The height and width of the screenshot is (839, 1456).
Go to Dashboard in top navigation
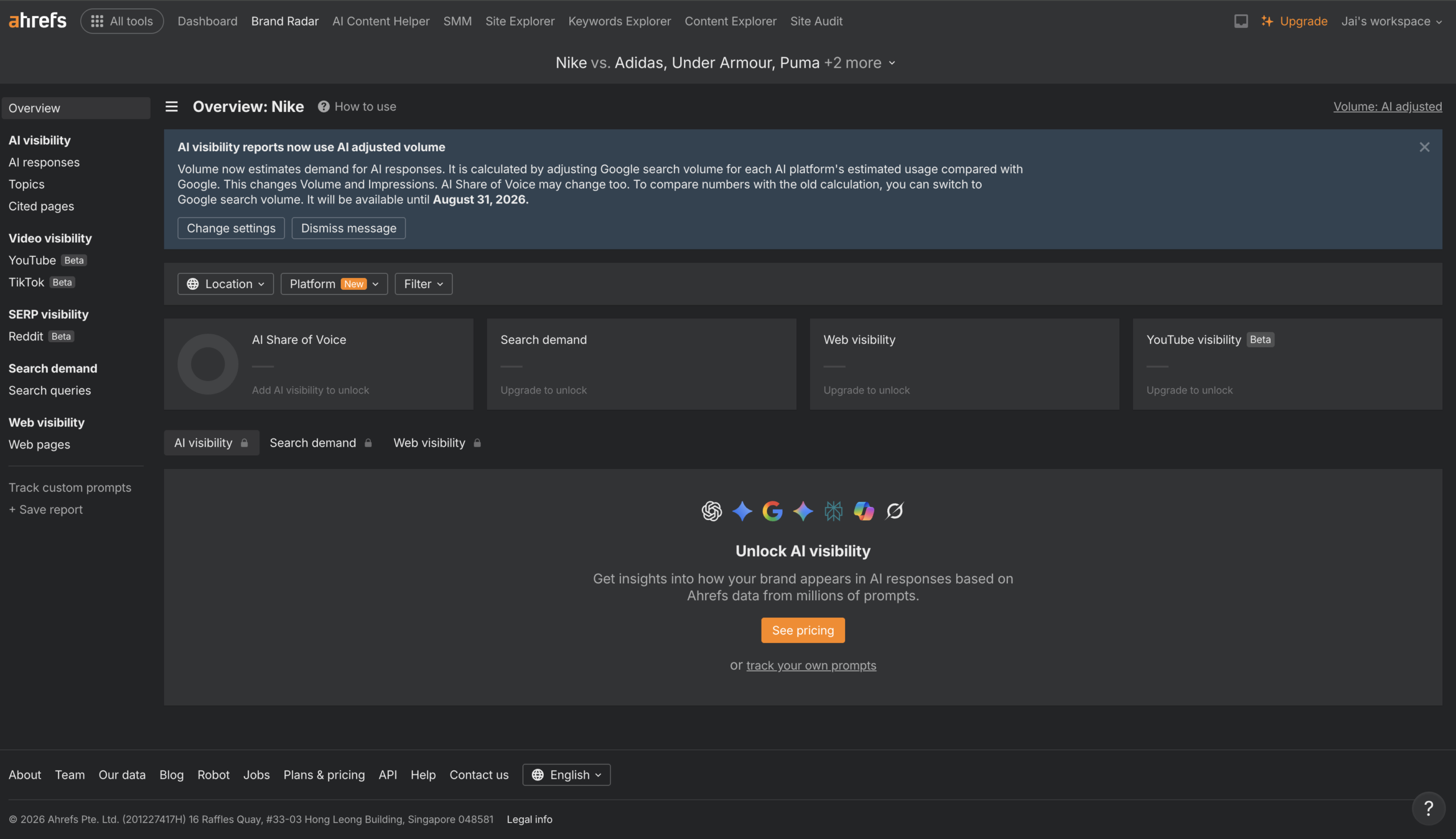point(208,22)
